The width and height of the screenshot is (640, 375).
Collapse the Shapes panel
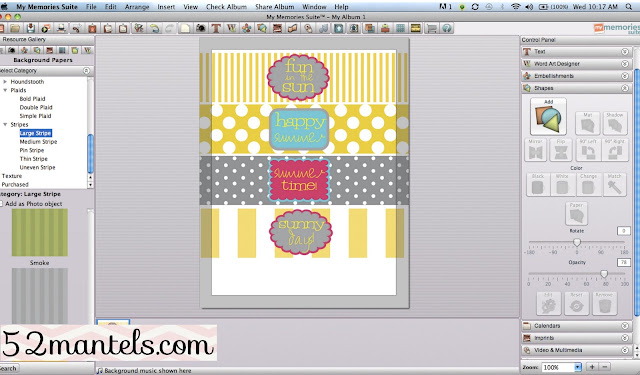pos(624,88)
